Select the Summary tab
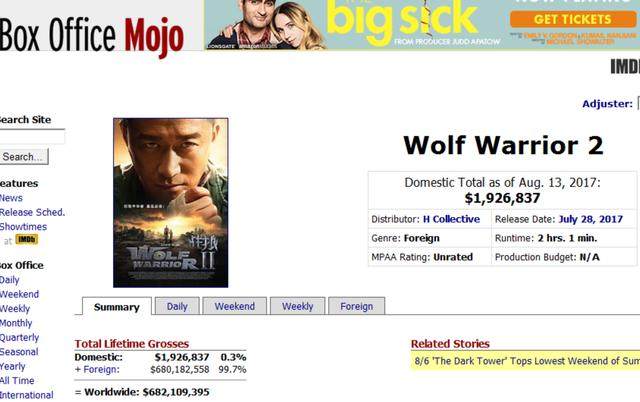The height and width of the screenshot is (402, 640). 117,306
